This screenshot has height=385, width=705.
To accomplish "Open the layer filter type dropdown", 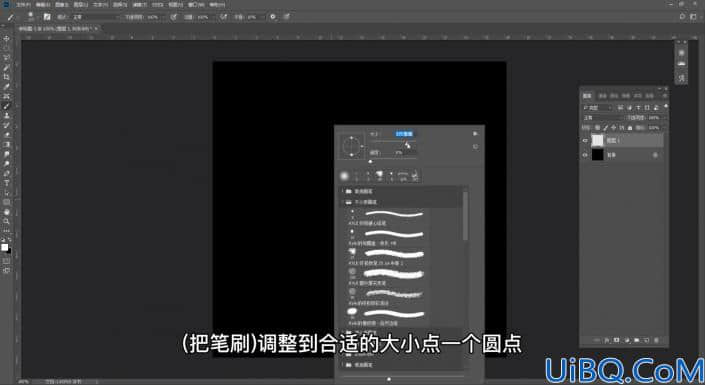I will [598, 108].
